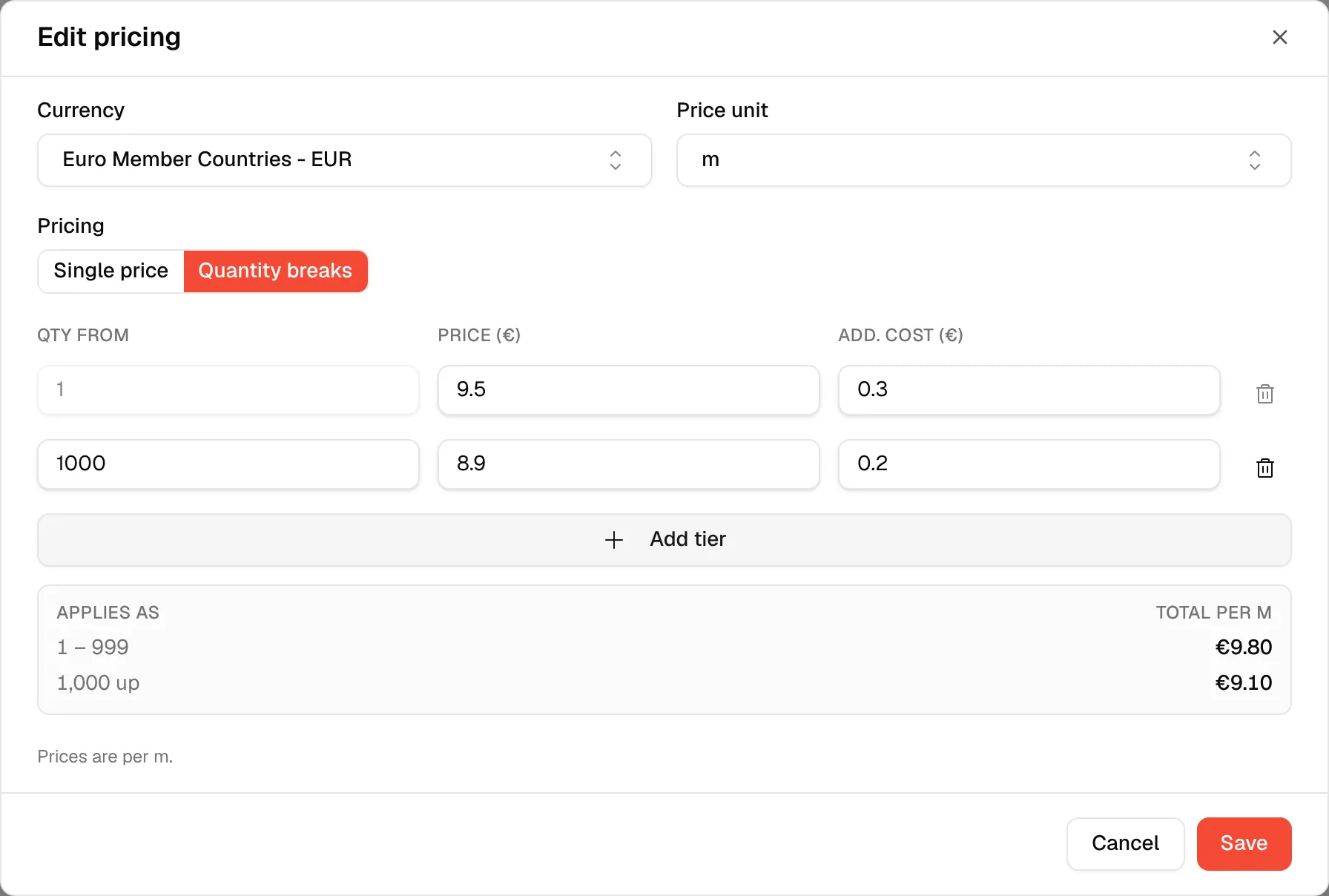Click the QTY FROM column header
The height and width of the screenshot is (896, 1329).
click(83, 335)
